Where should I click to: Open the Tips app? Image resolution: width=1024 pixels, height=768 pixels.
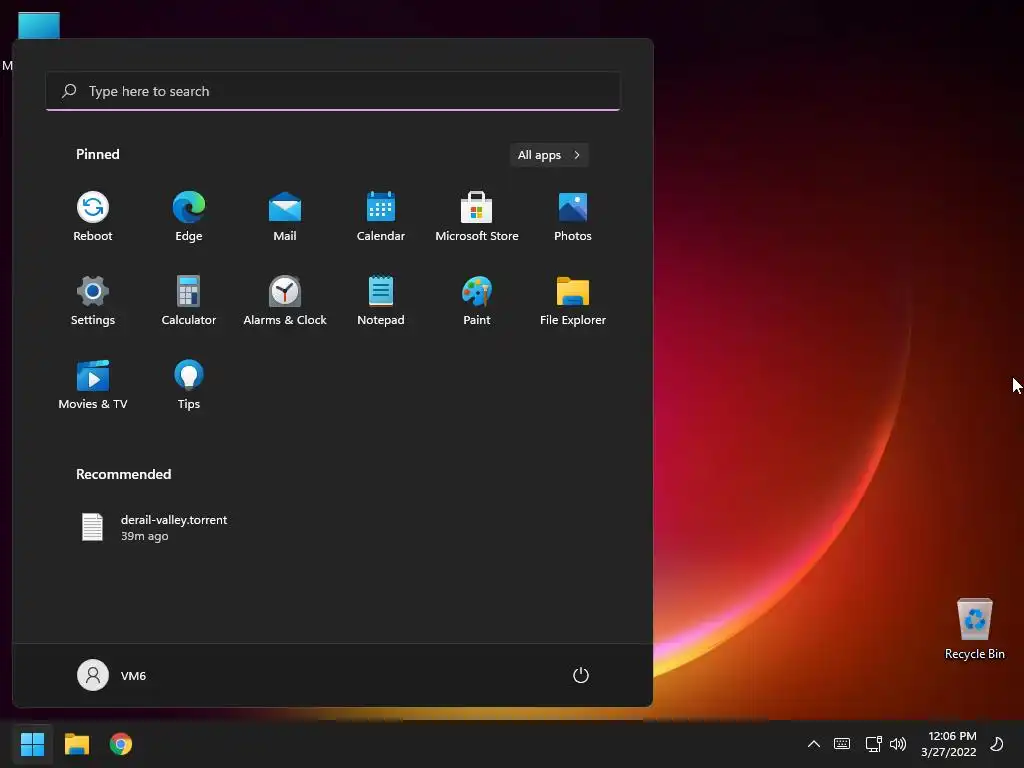click(x=189, y=385)
